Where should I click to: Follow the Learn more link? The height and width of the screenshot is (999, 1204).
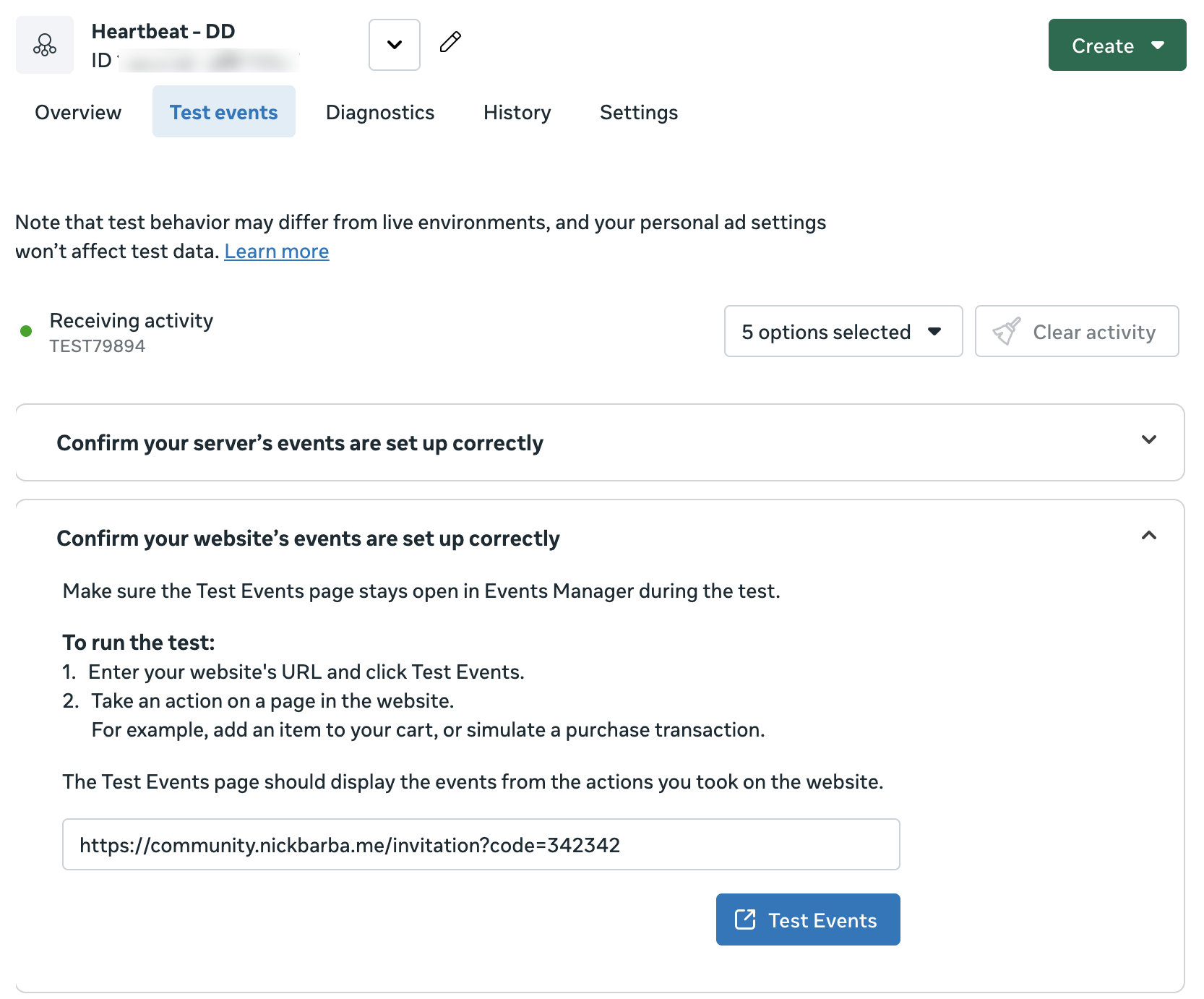pyautogui.click(x=276, y=252)
